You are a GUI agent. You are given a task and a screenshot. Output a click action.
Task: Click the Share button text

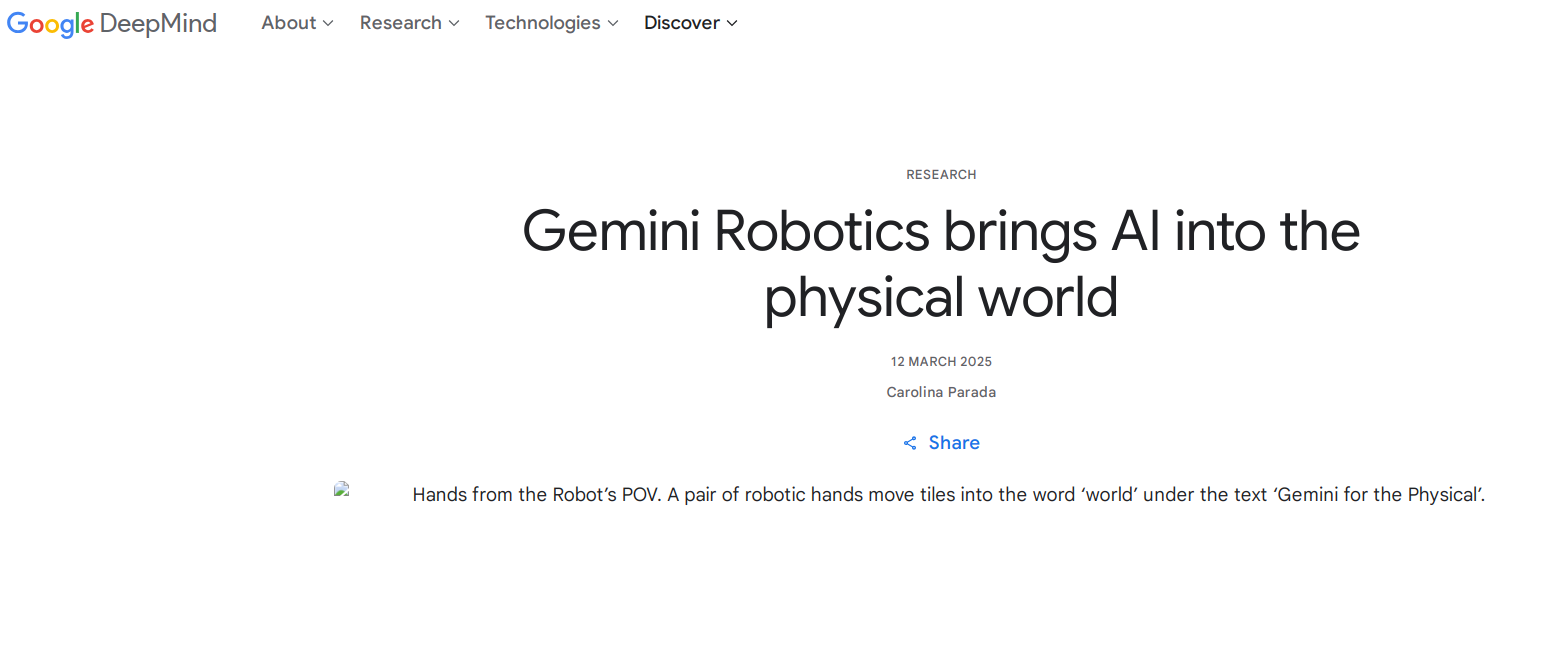coord(954,443)
